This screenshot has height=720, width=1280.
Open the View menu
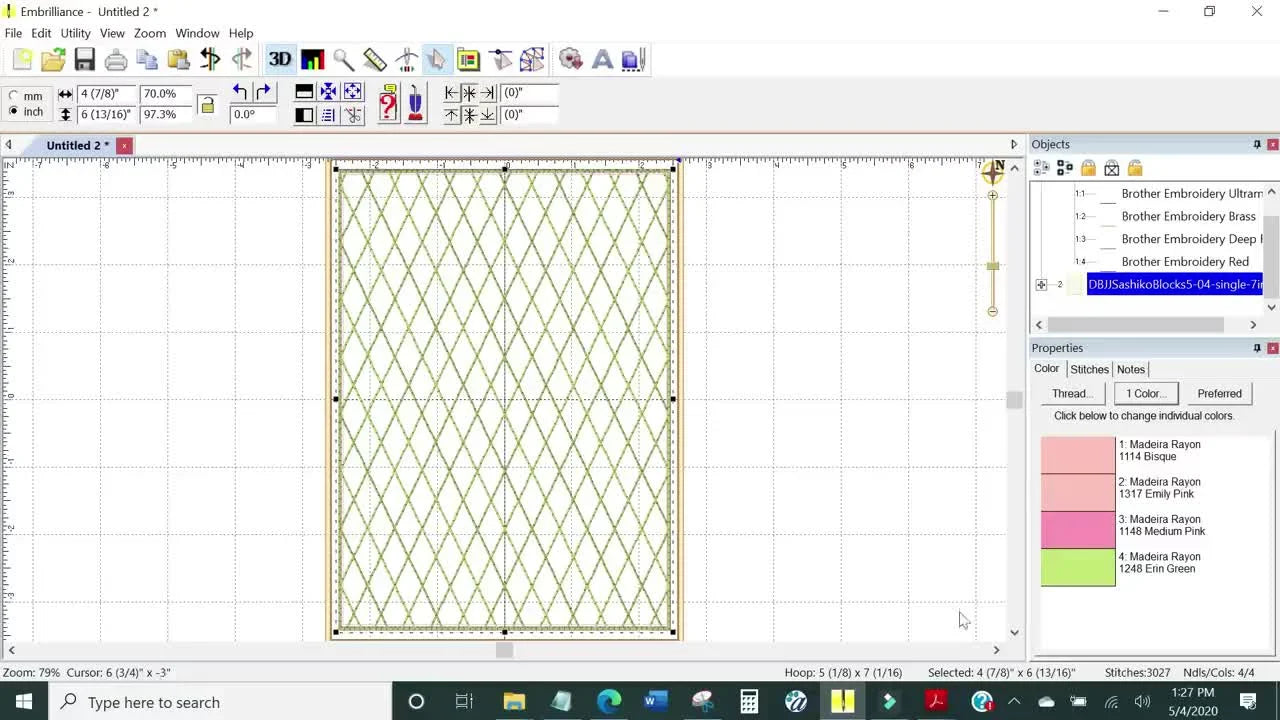click(x=112, y=33)
